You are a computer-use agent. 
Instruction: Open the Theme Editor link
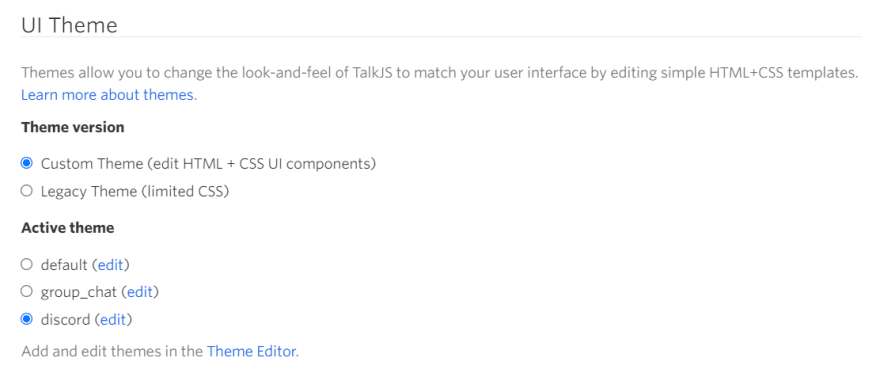point(253,352)
